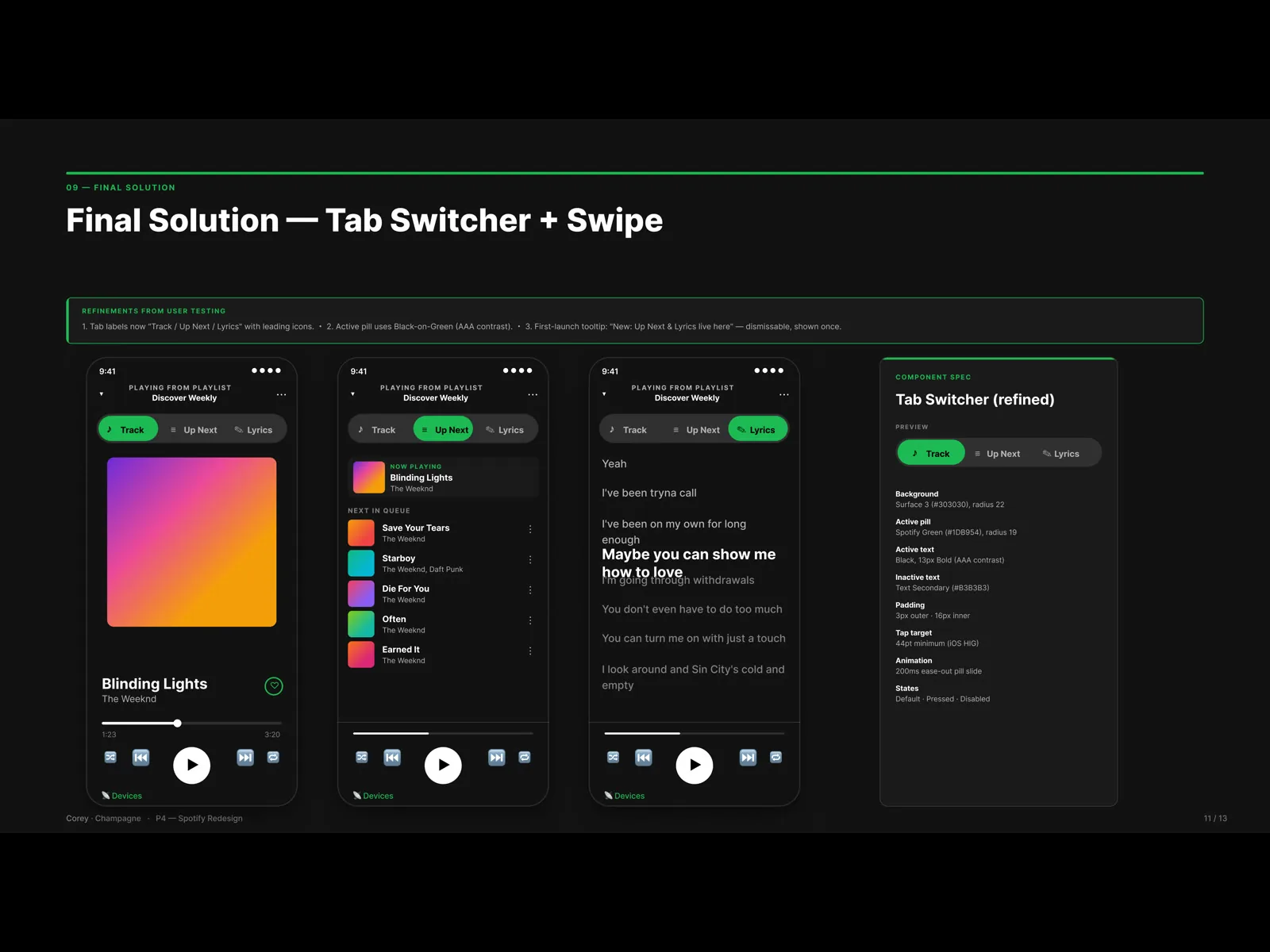Screen dimensions: 1270x952
Task: Click Often song title in queue
Action: click(x=394, y=619)
